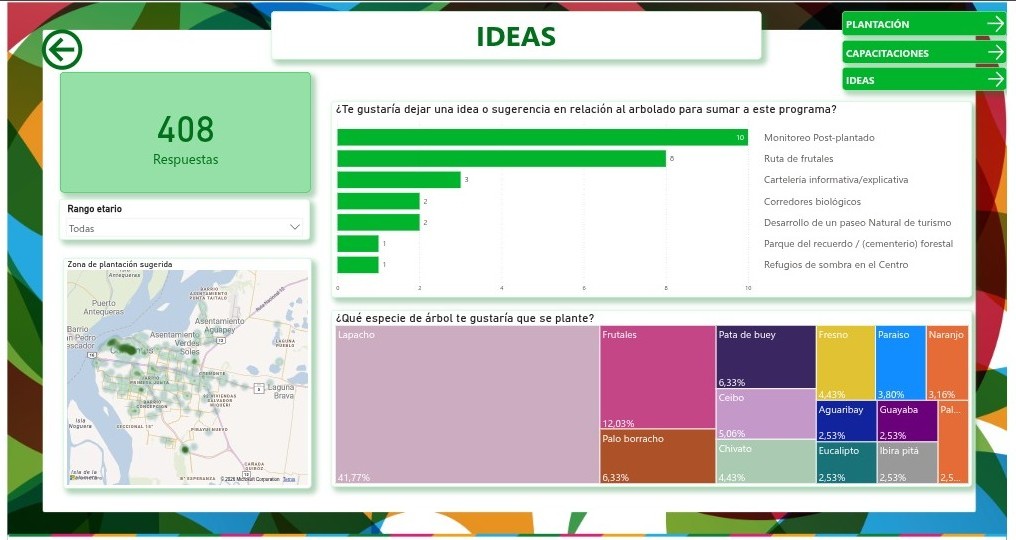
Task: Select the Guayaba purple tile
Action: tap(907, 421)
